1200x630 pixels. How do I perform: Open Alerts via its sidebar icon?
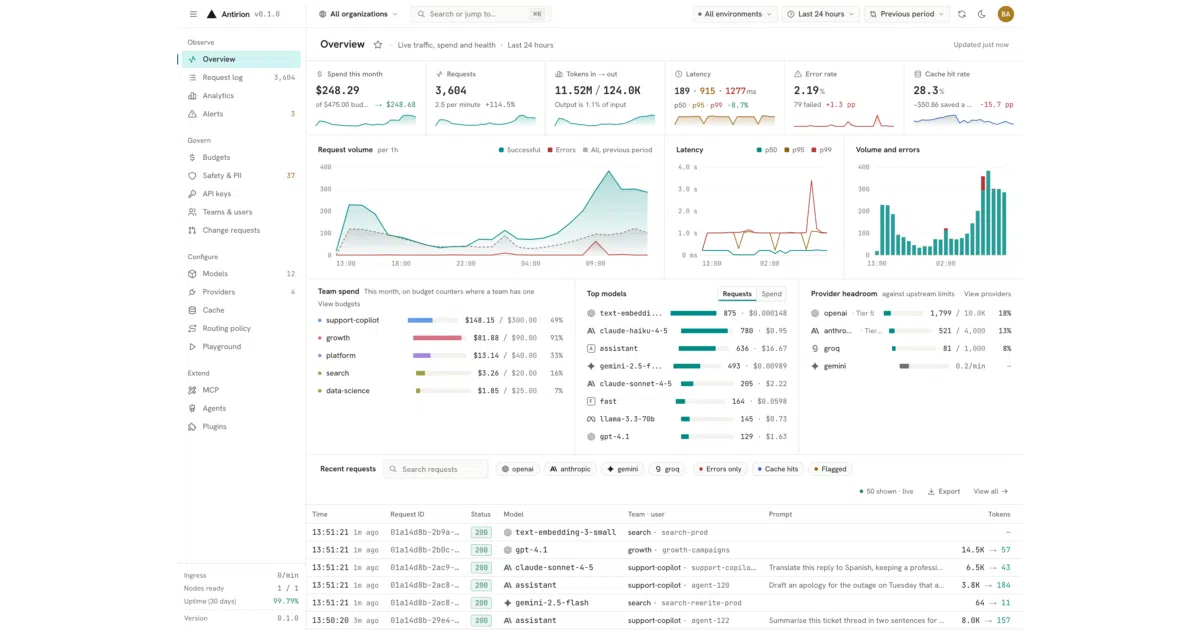click(193, 114)
